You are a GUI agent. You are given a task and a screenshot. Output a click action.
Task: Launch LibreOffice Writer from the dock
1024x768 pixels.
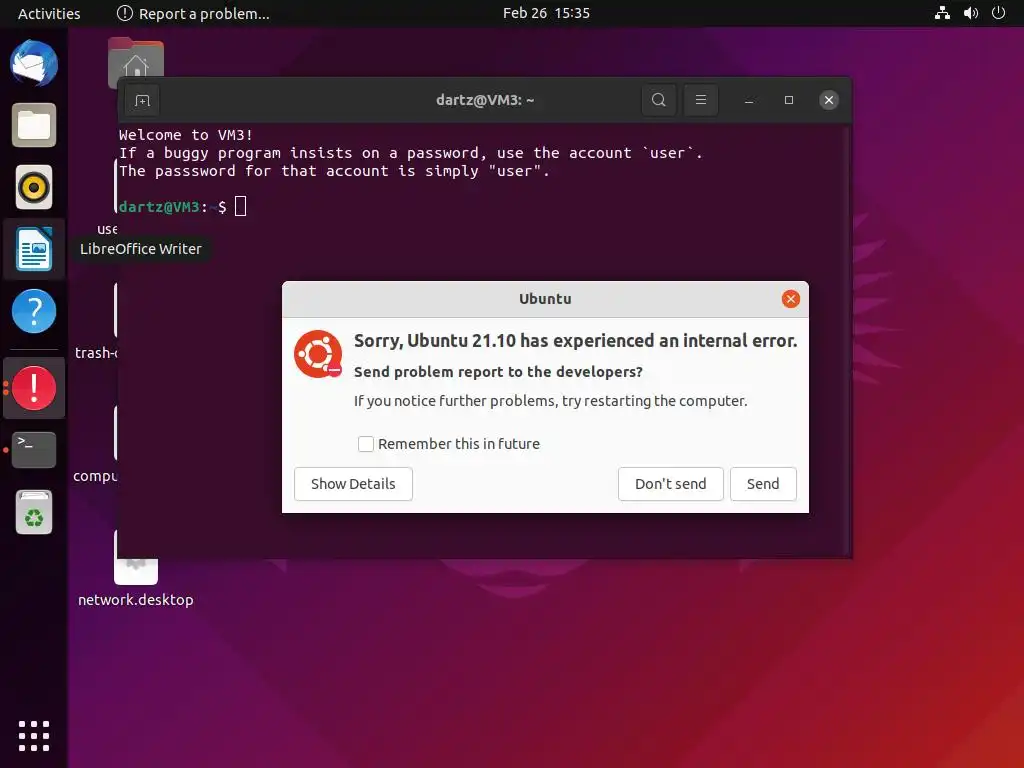pos(34,249)
